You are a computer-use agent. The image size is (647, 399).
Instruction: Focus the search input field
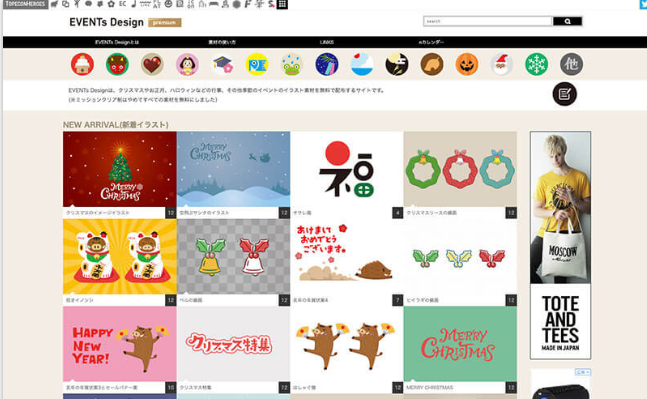[487, 21]
